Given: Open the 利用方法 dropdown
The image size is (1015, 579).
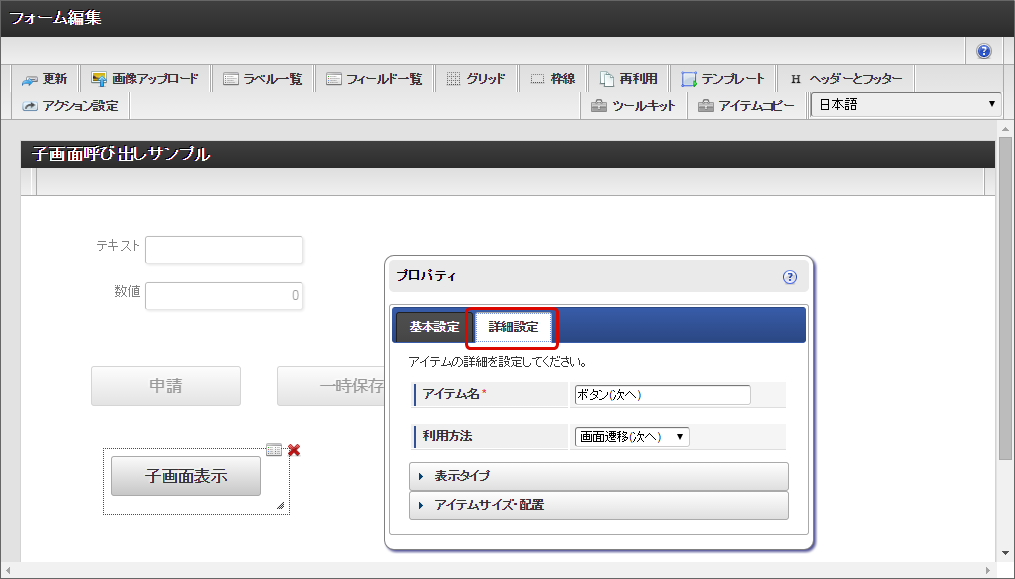Looking at the screenshot, I should point(632,437).
